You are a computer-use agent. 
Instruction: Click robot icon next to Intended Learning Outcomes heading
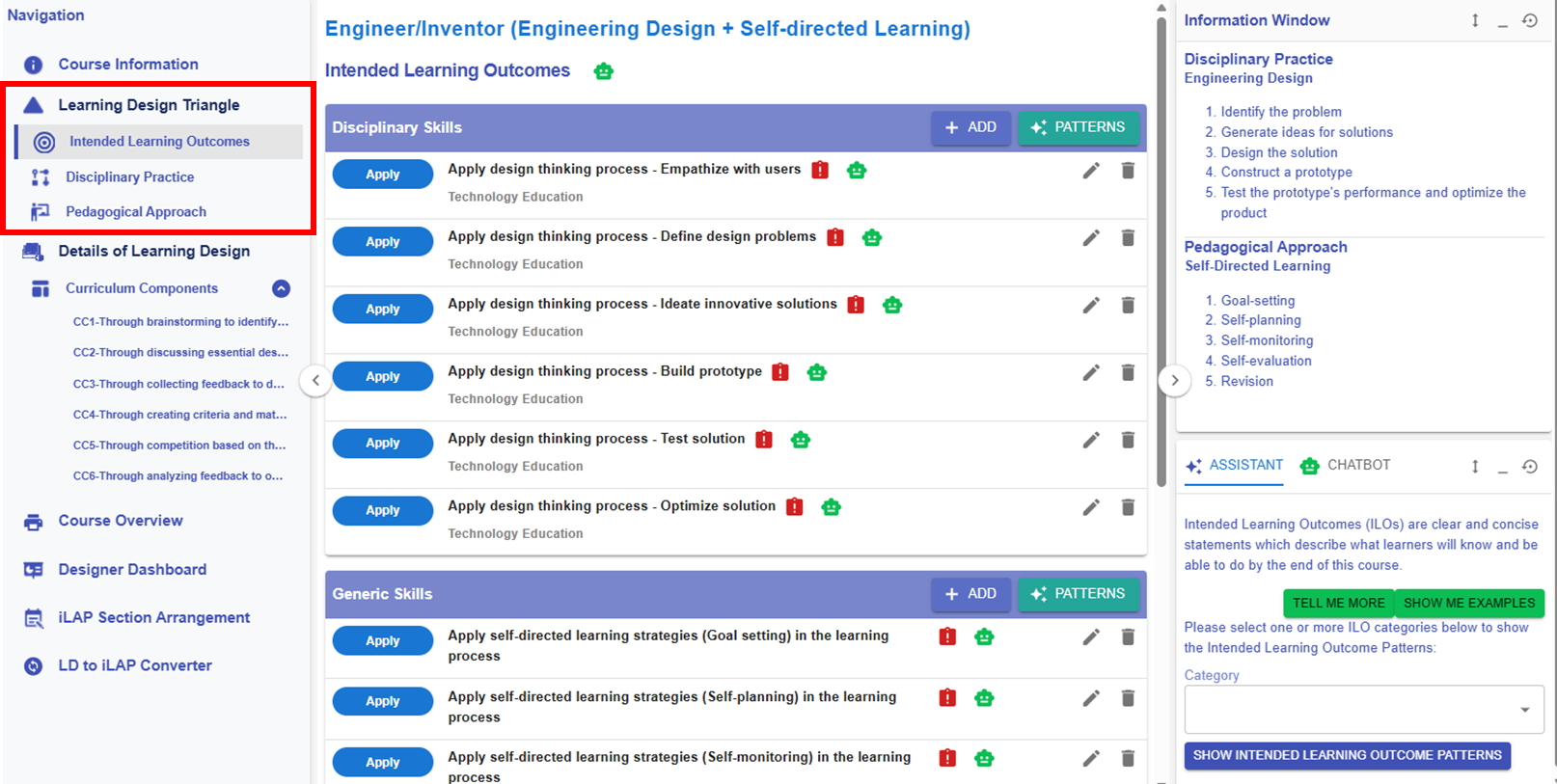click(604, 71)
